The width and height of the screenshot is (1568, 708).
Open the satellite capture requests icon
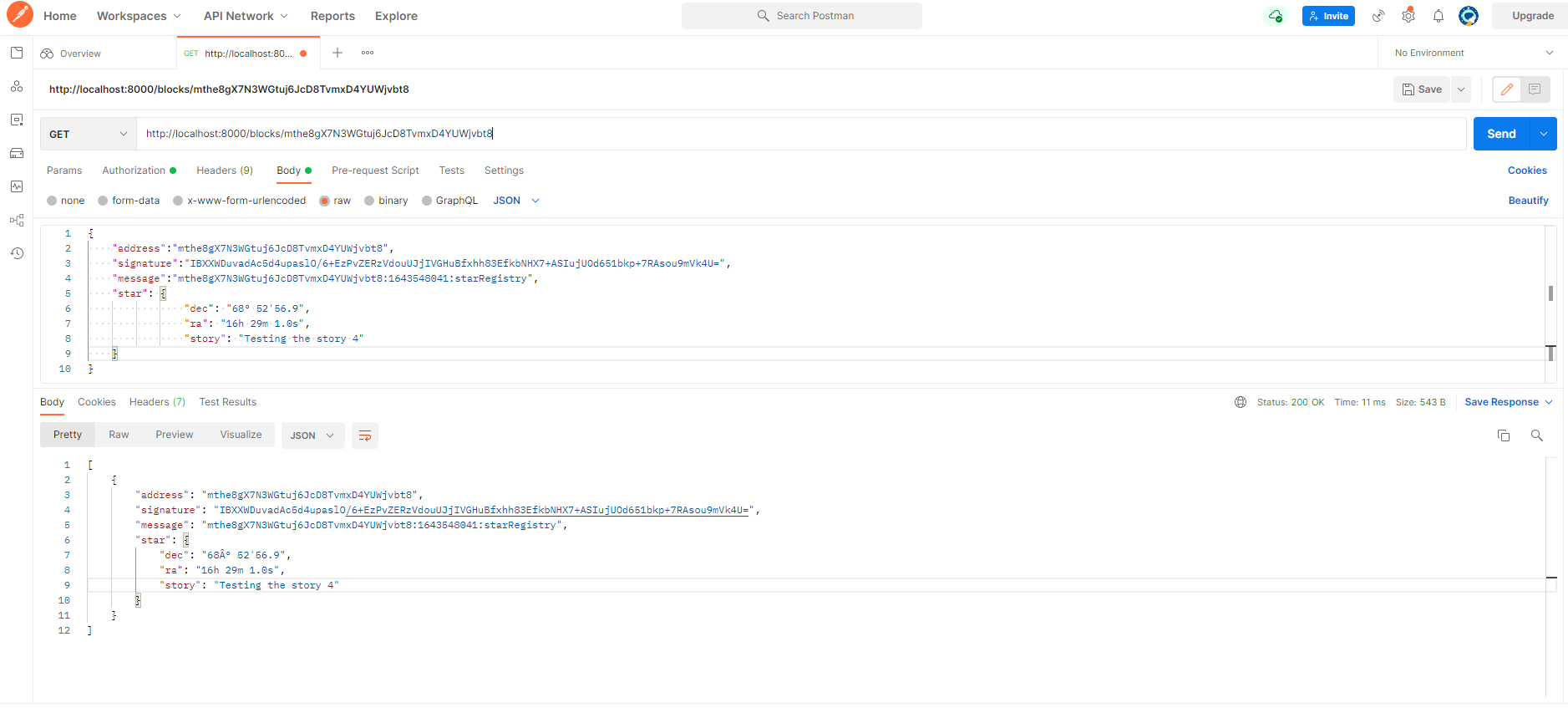1378,16
